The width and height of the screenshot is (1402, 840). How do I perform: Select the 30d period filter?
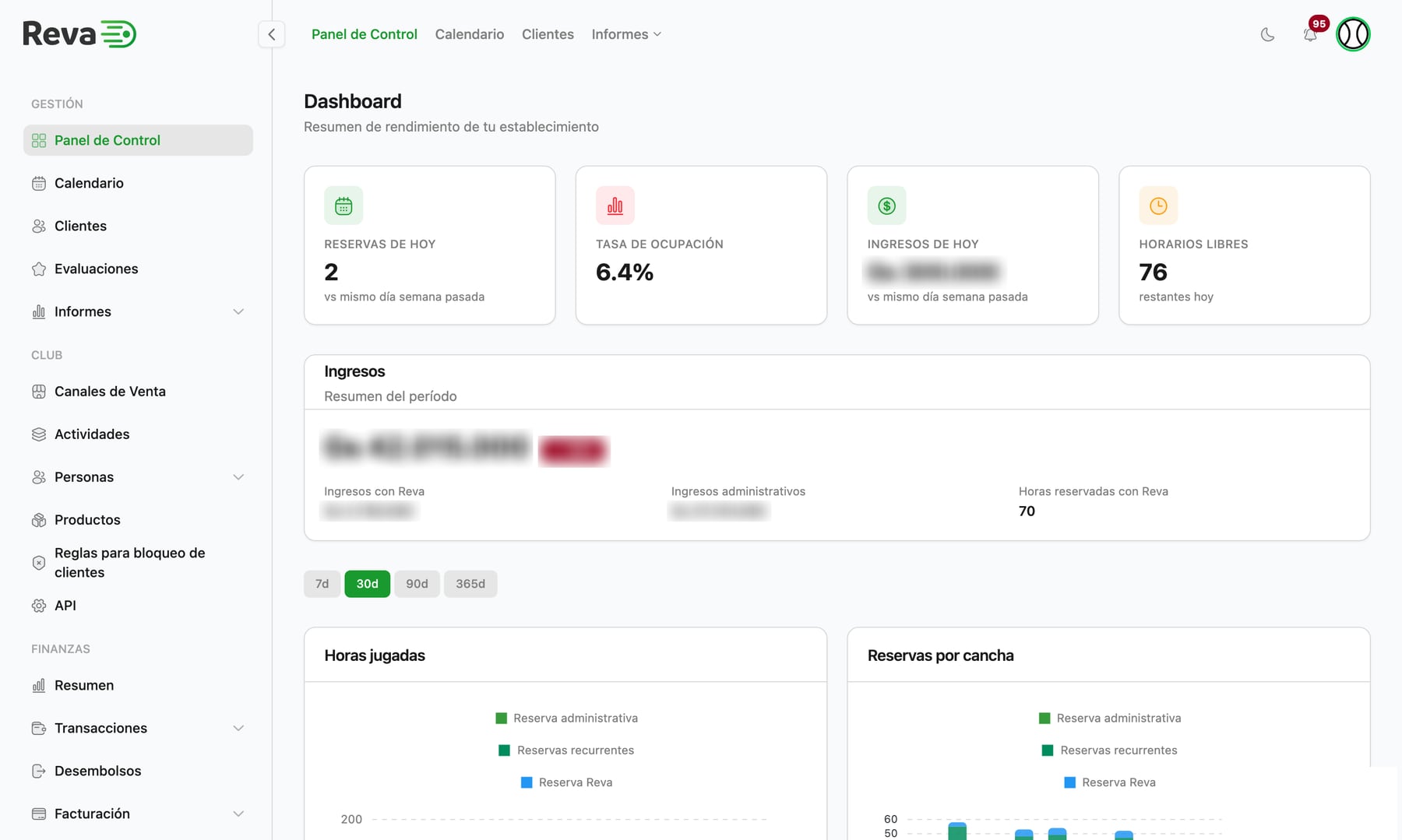click(x=367, y=584)
